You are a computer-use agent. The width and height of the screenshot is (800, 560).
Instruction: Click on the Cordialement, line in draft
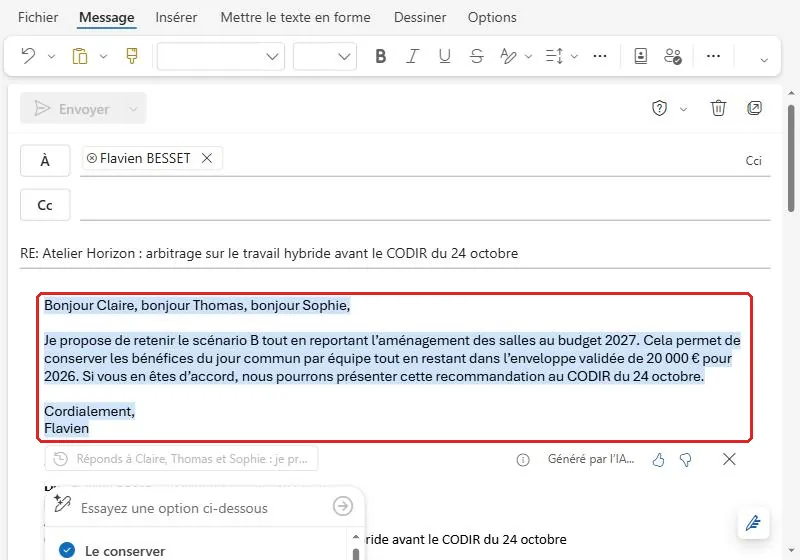(x=89, y=411)
